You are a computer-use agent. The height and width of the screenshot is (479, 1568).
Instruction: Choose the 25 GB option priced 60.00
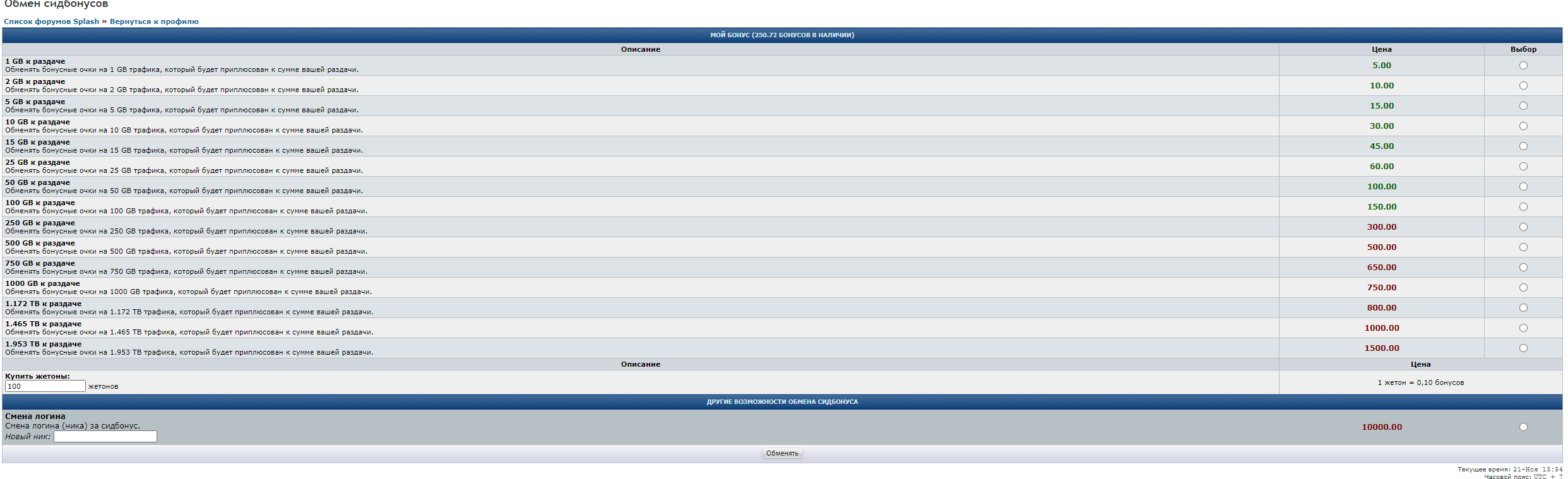pyautogui.click(x=1523, y=167)
